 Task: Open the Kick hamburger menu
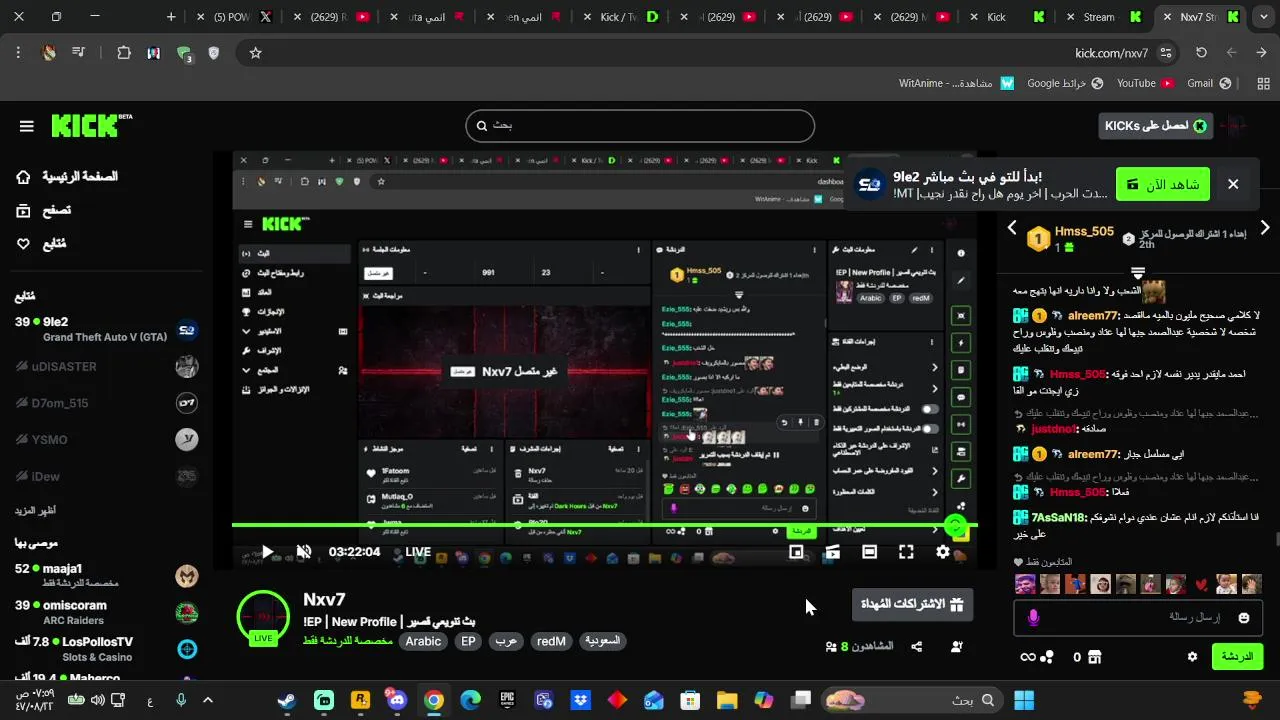(26, 126)
